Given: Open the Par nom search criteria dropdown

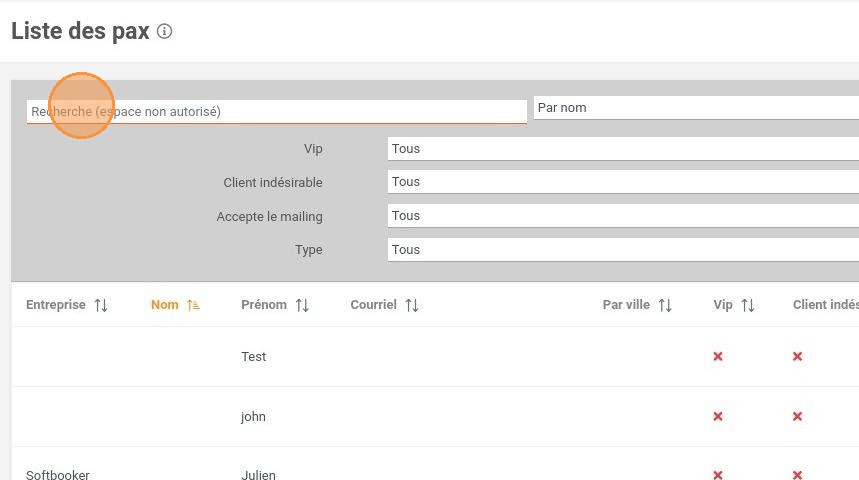Looking at the screenshot, I should coord(696,108).
